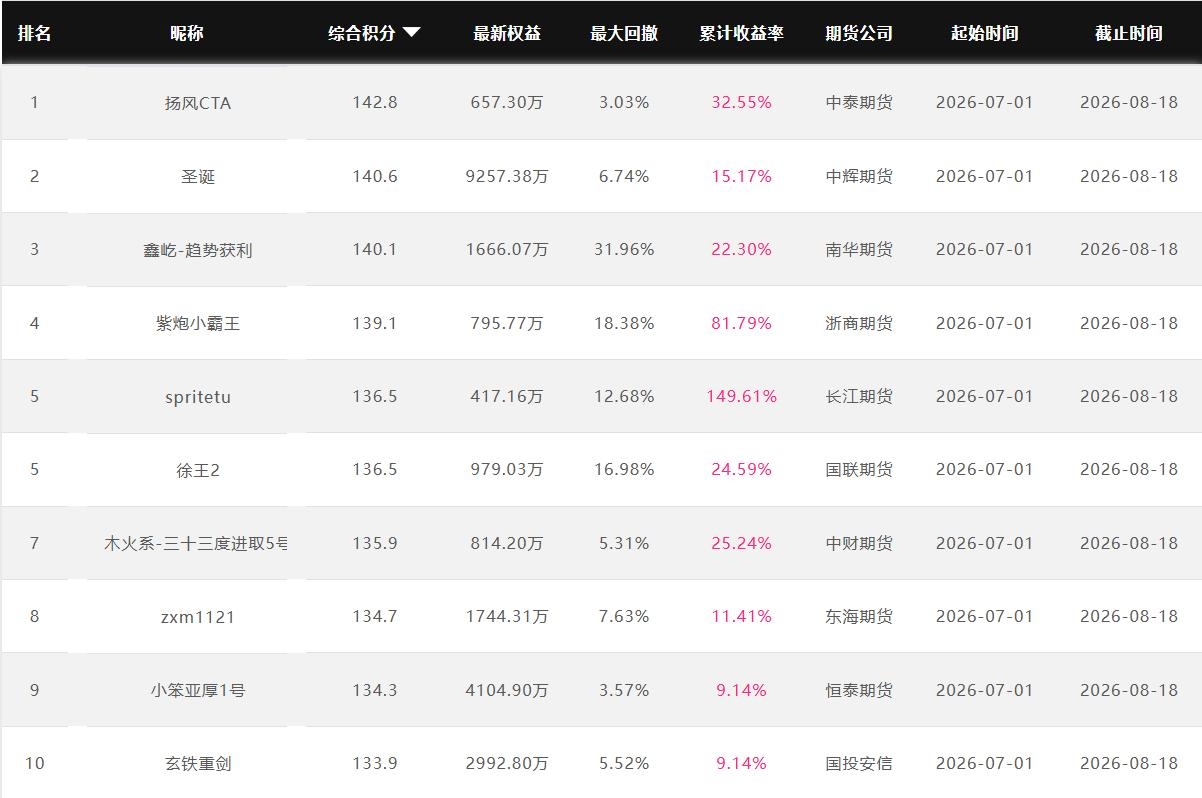Select the 紫炮小霸王 nickname
Screen dimensions: 1202x798
coord(198,324)
